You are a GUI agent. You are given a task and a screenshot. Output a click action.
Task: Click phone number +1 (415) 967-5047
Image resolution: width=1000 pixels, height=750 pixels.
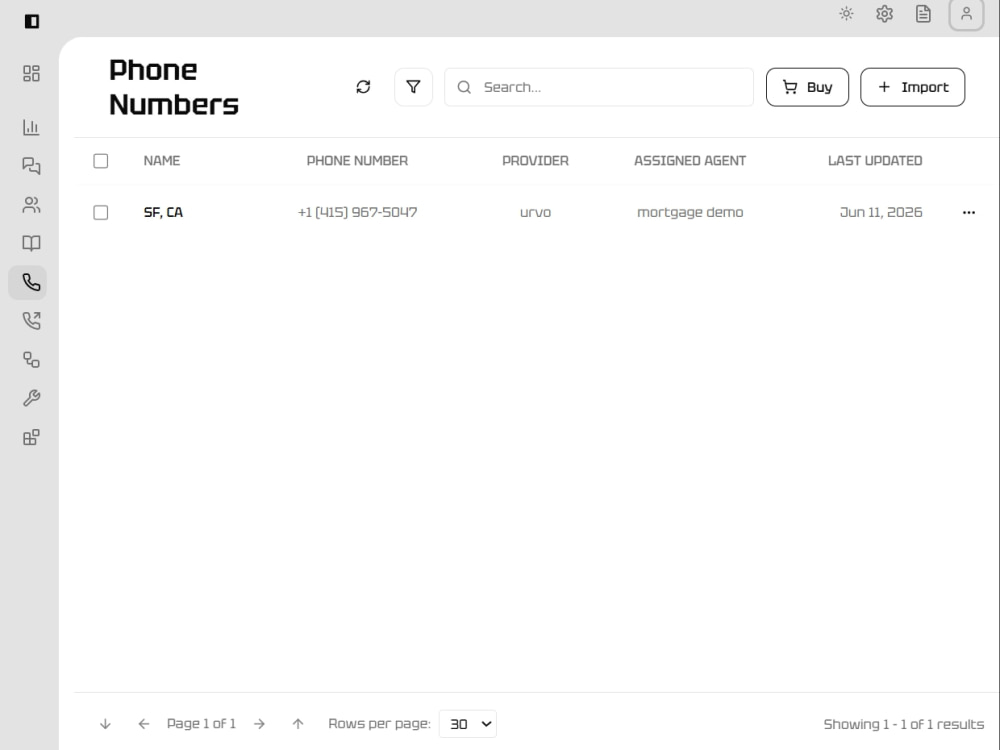357,212
